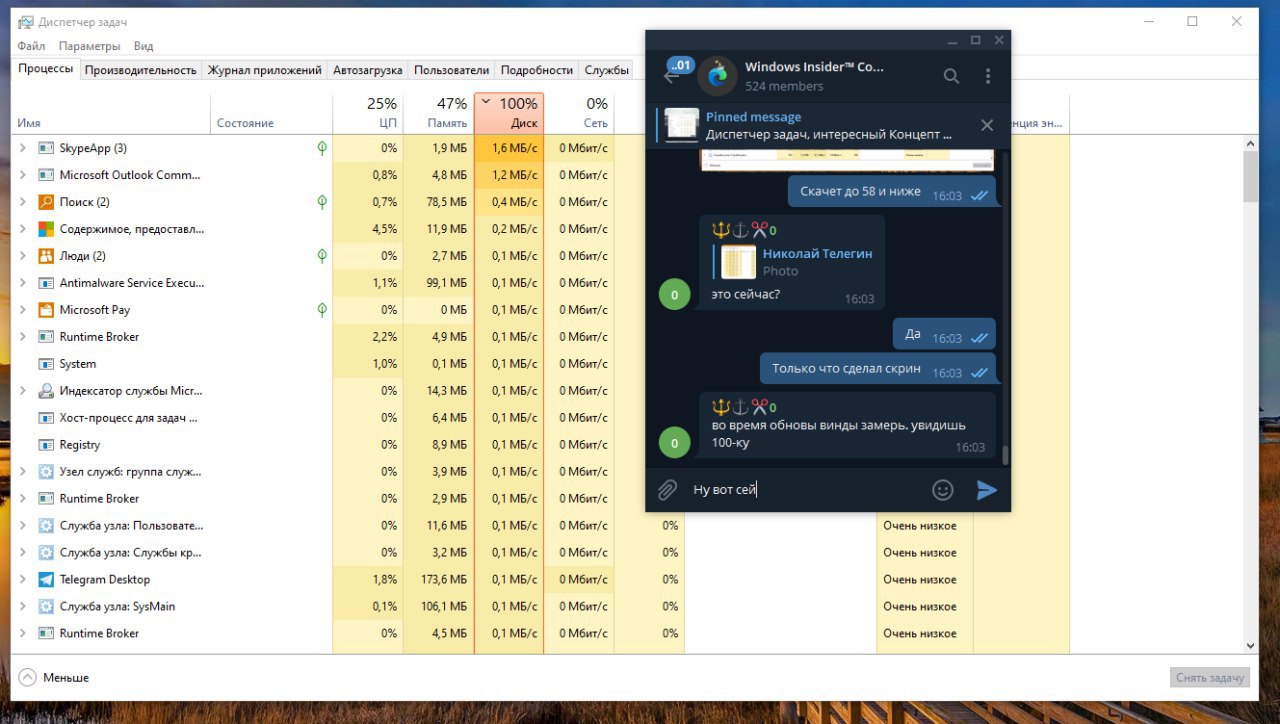Screen dimensions: 1280x724
Task: Click the Microsoft Outlook Communications process icon
Action: click(x=46, y=175)
